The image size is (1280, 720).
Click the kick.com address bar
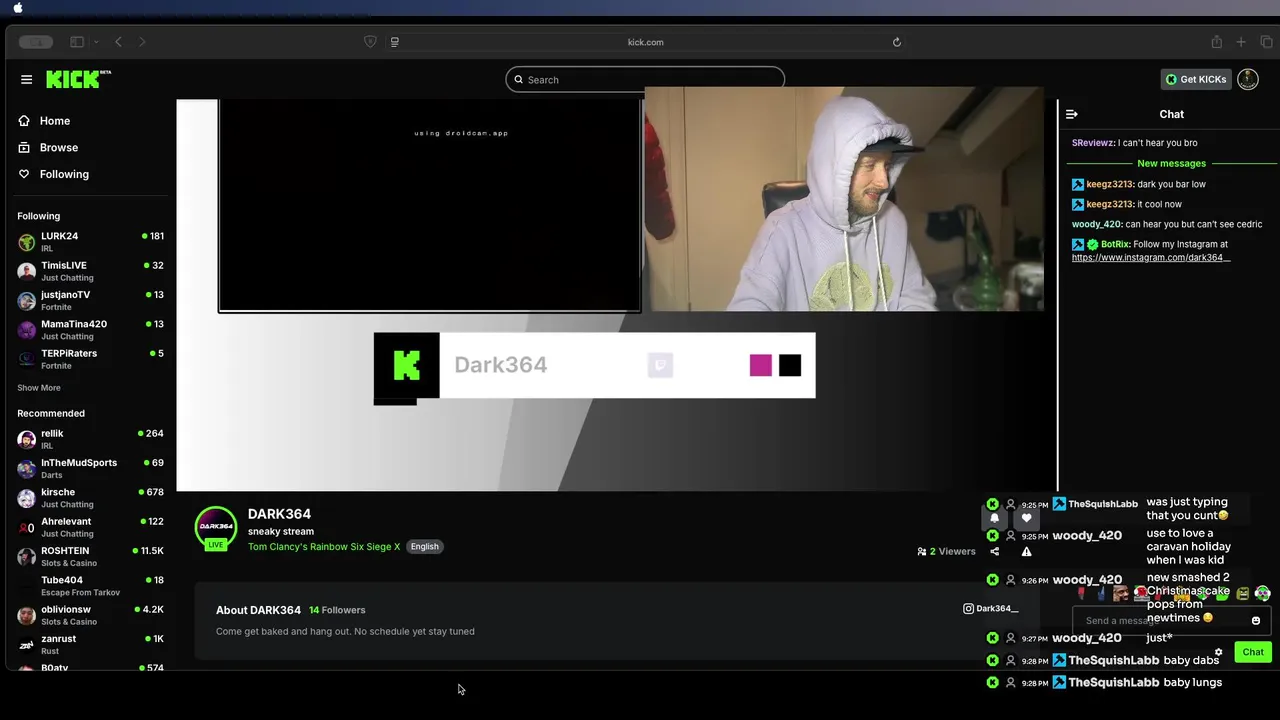(645, 42)
